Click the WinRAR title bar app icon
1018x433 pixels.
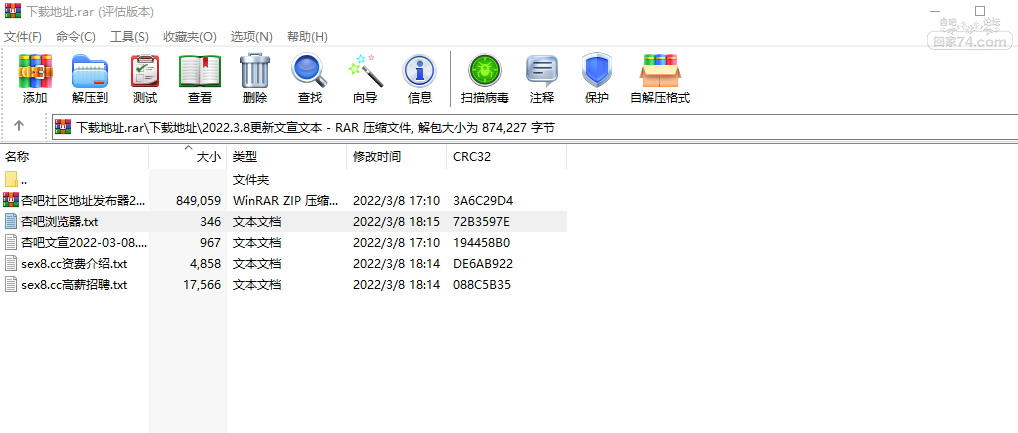[x=12, y=11]
